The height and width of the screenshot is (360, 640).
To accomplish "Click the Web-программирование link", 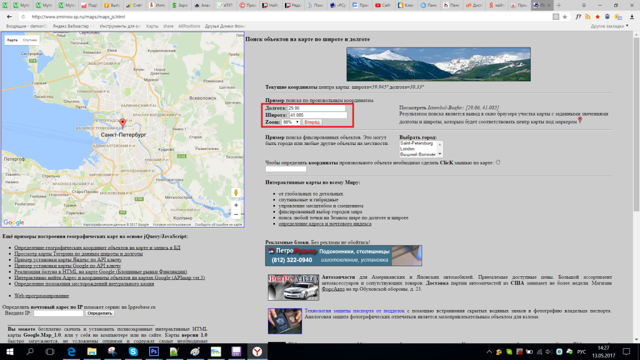I will (42, 296).
